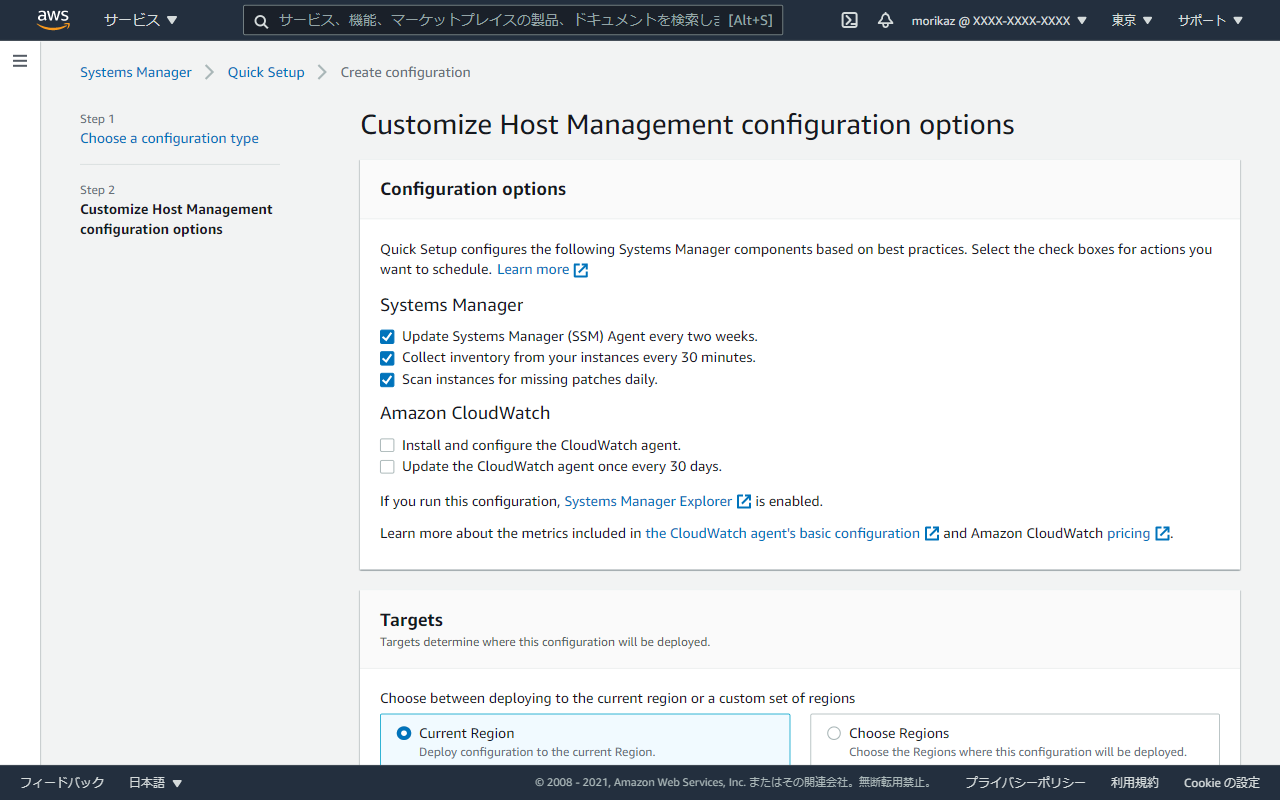
Task: Open the Learn more external link icon
Action: [583, 269]
